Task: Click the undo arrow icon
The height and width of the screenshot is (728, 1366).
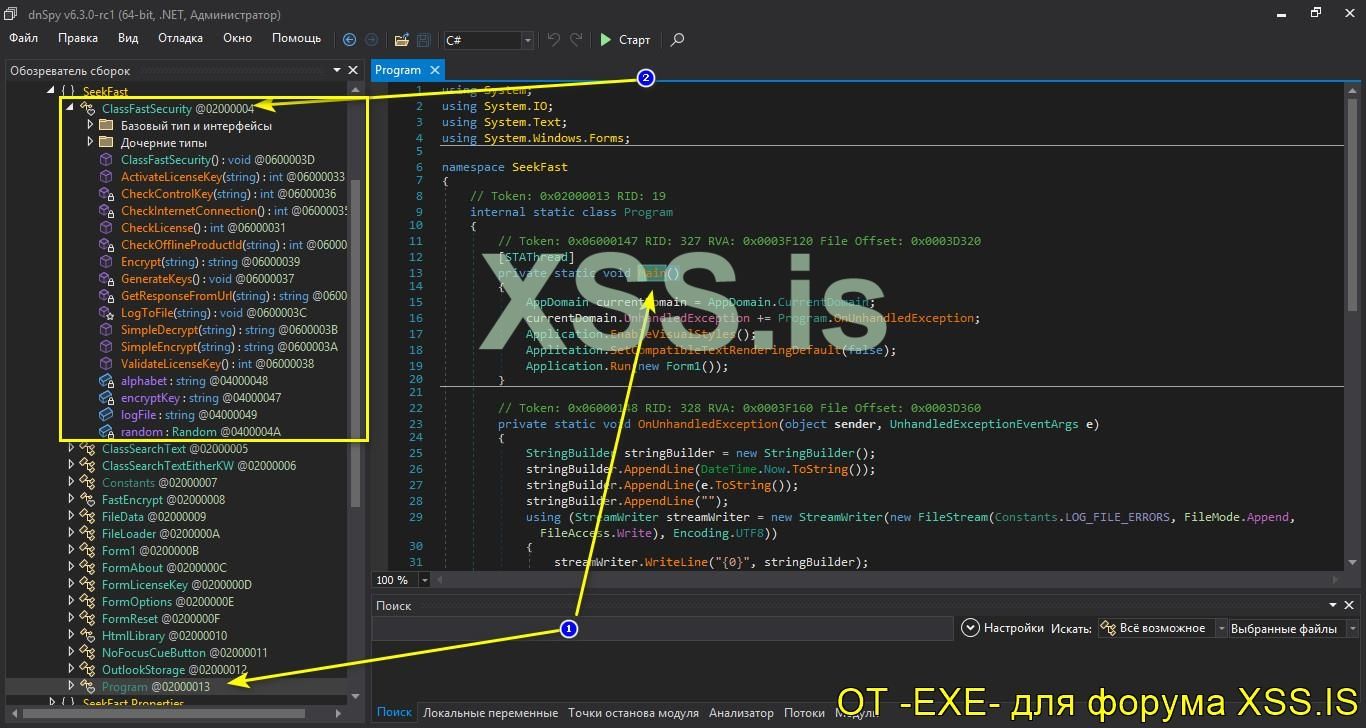Action: click(x=554, y=40)
